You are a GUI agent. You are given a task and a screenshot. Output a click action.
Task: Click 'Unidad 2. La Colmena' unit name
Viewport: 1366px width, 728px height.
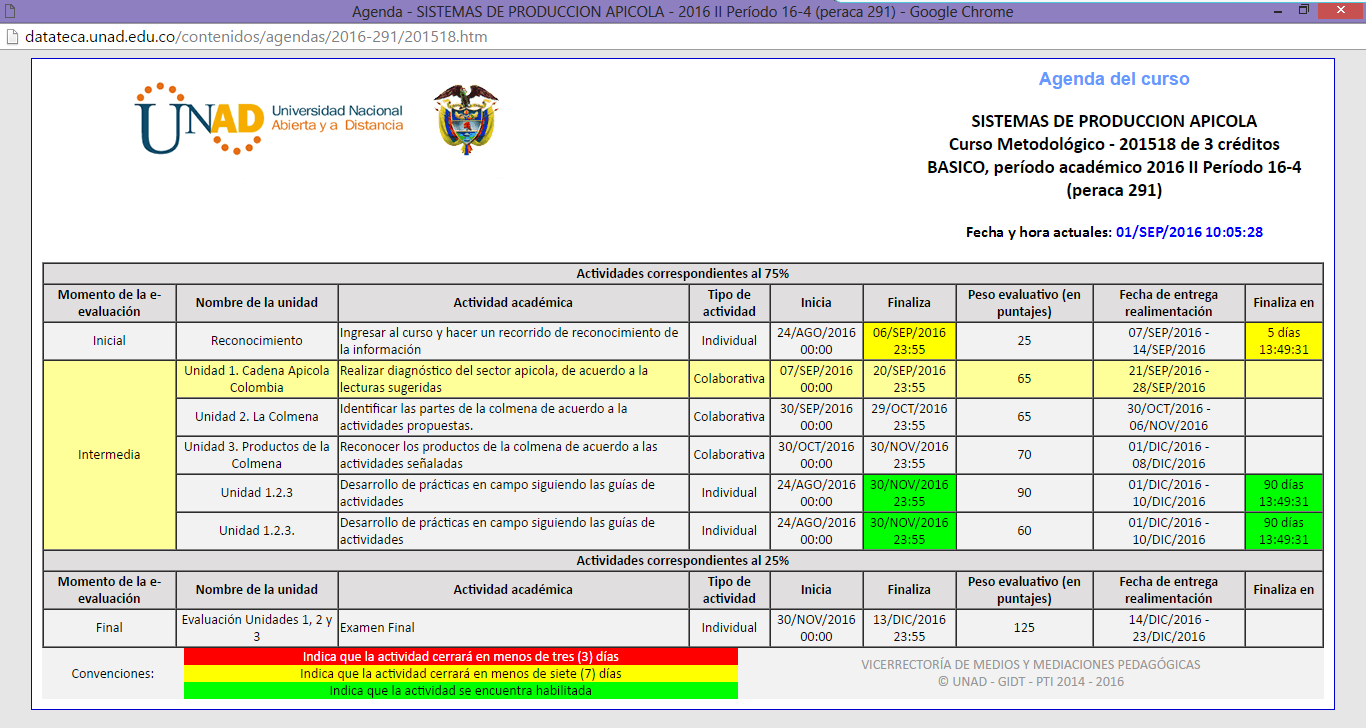pyautogui.click(x=257, y=417)
